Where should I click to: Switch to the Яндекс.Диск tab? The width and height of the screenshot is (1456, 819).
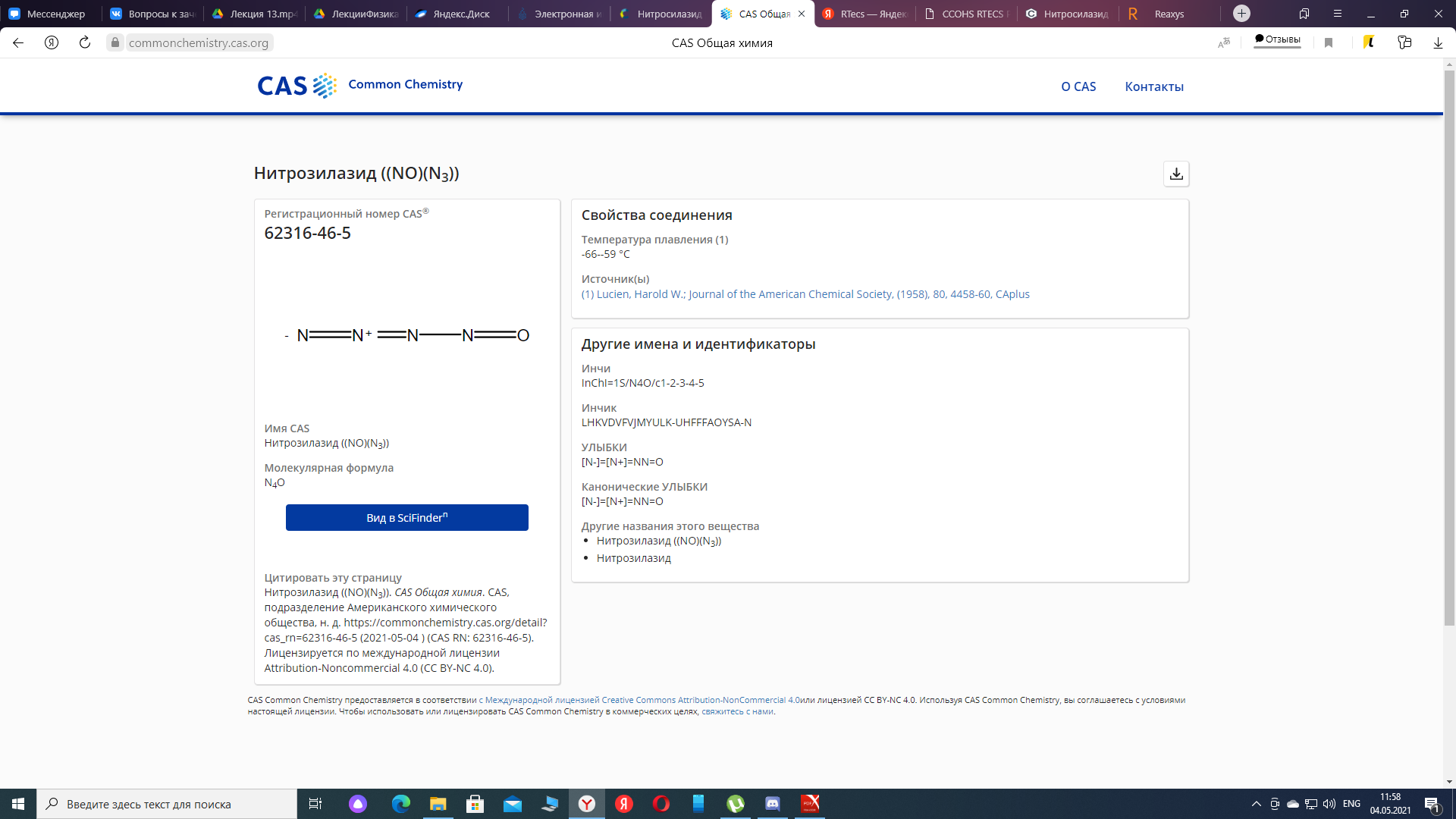point(460,14)
